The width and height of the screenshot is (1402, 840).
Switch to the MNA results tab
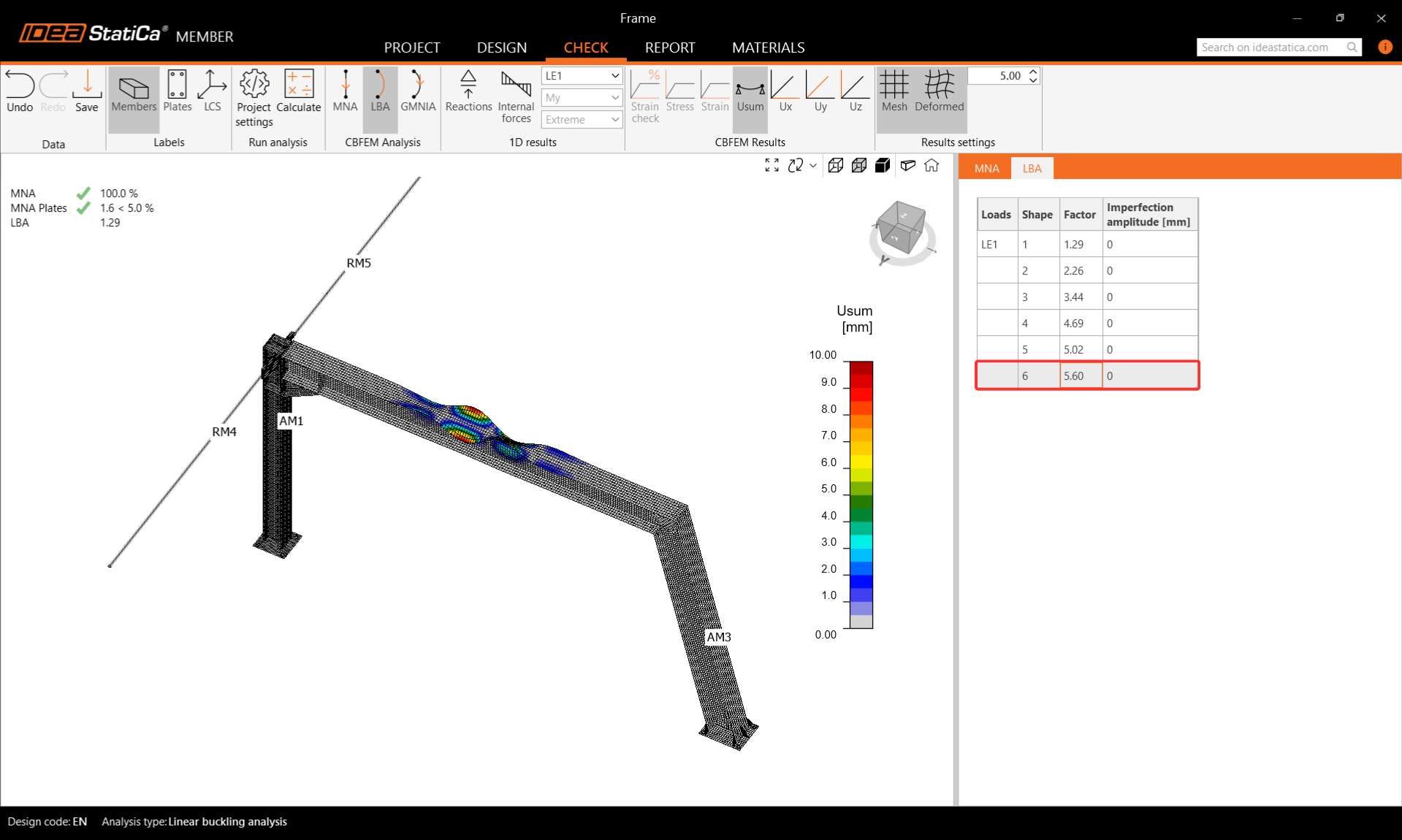(987, 168)
